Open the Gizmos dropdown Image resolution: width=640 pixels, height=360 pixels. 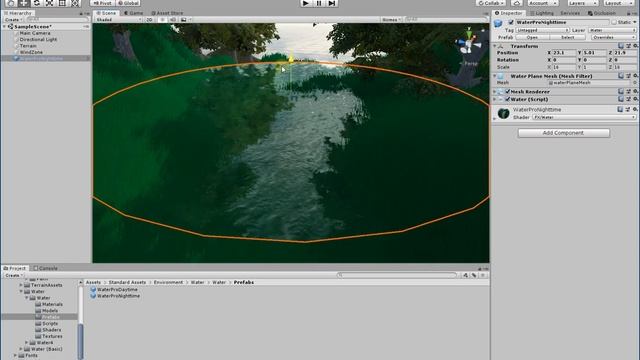[x=391, y=20]
